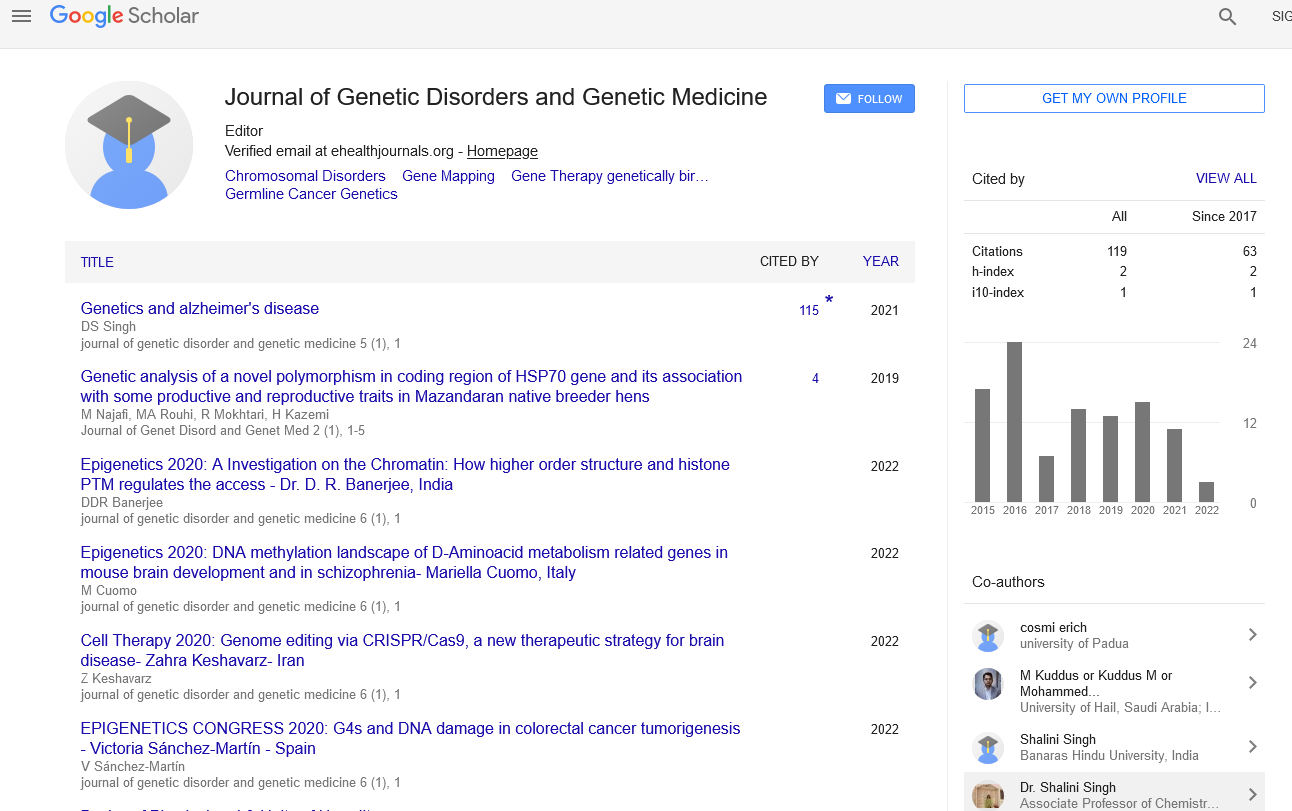Click the Follow button
The width and height of the screenshot is (1292, 811).
(x=869, y=99)
